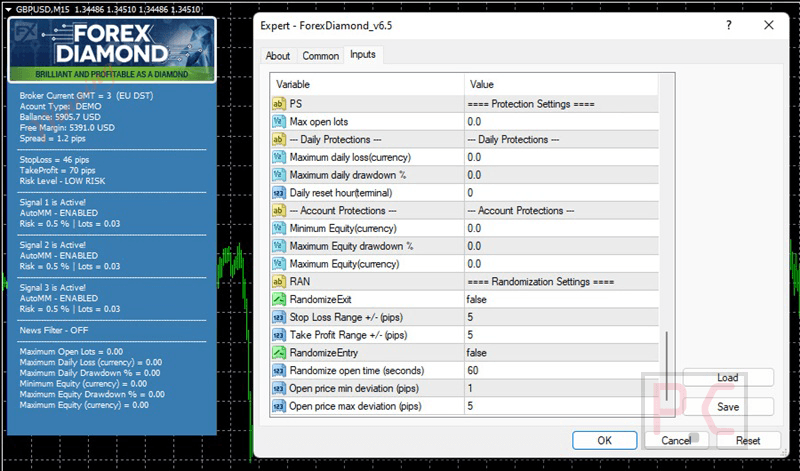Click the icon beside Daily Protections variable

coord(279,139)
